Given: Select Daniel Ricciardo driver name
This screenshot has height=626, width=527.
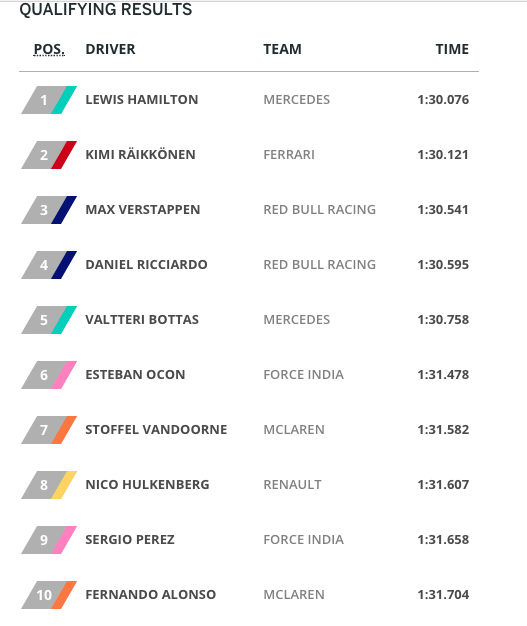Looking at the screenshot, I should coord(146,265).
